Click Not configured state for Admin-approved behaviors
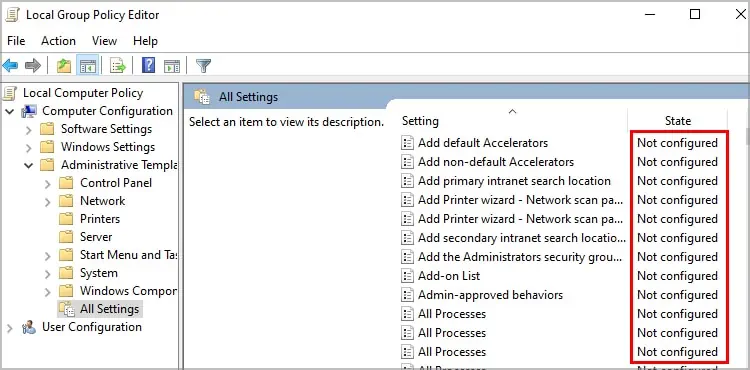Viewport: 750px width, 370px height. (x=677, y=295)
